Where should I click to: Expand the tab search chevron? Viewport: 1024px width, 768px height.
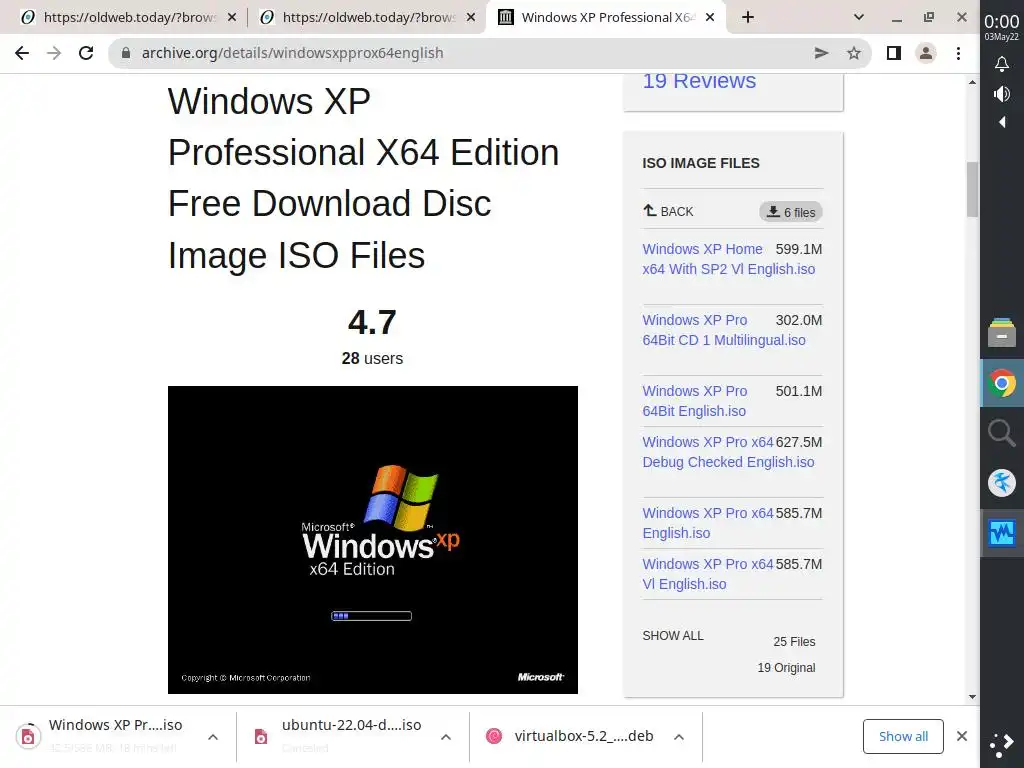(x=859, y=18)
